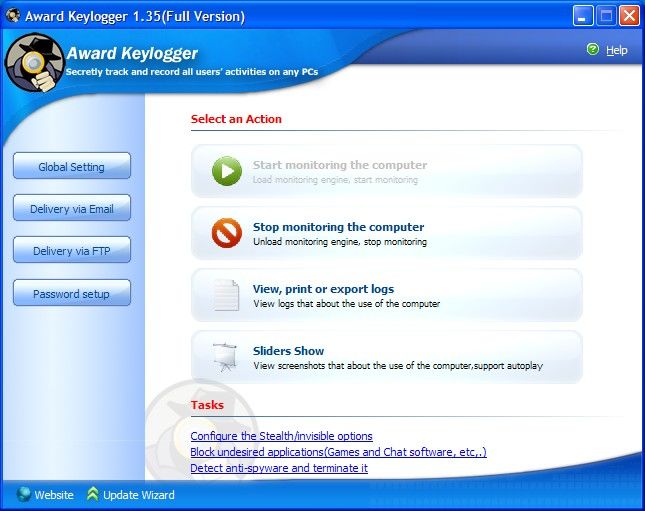Click 'View screenshots that about the use' description
This screenshot has height=511, width=645.
coord(398,366)
